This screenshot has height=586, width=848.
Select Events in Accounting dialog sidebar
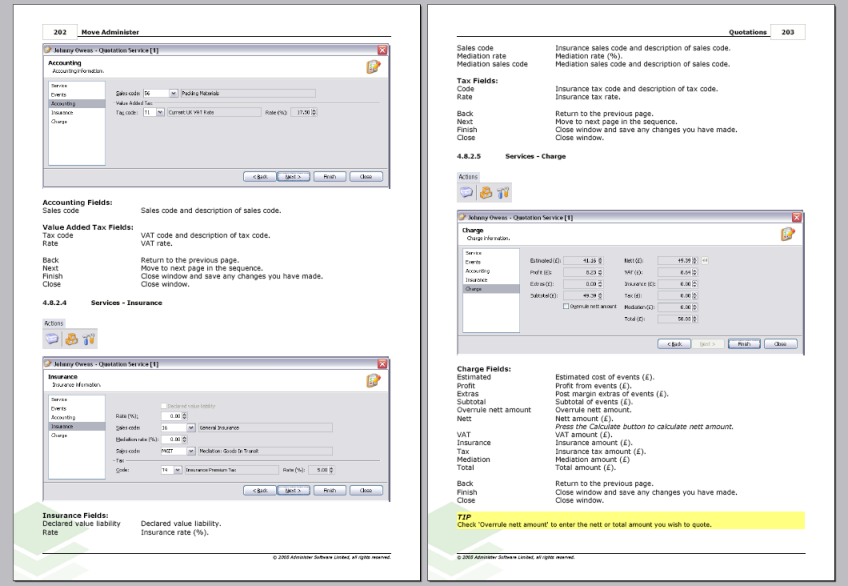(58, 94)
